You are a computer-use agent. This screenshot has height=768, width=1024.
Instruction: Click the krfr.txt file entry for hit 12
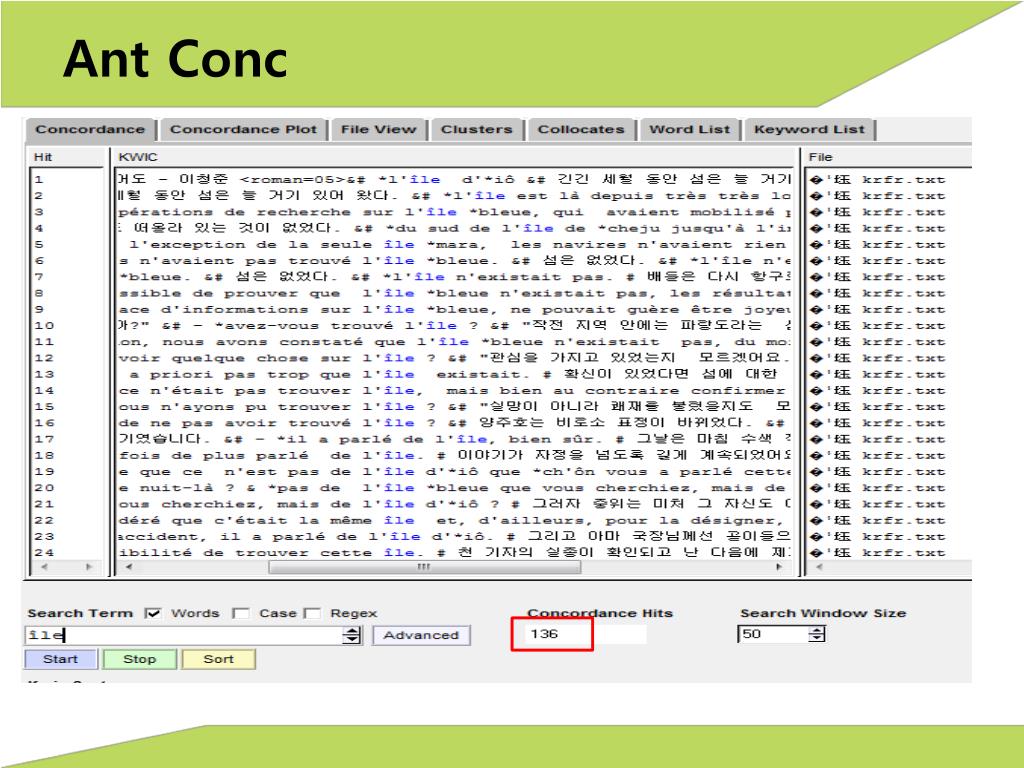click(877, 358)
